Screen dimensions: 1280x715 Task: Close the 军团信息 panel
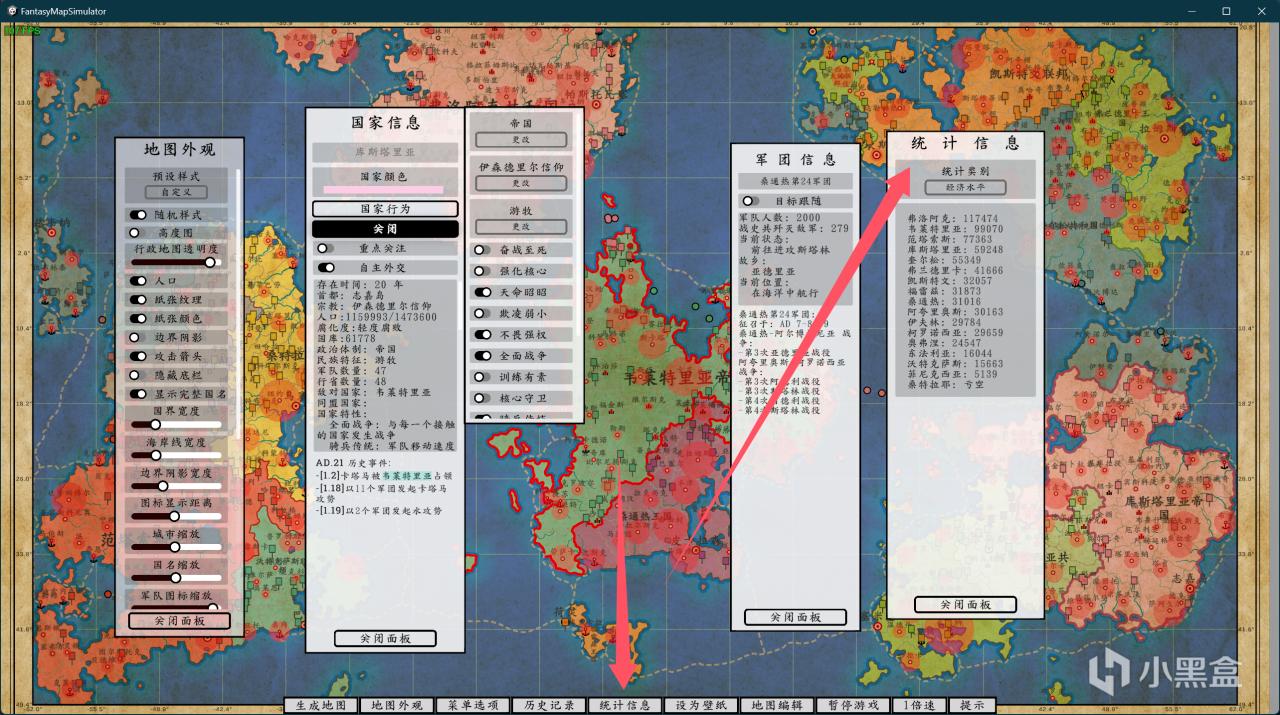pos(796,617)
